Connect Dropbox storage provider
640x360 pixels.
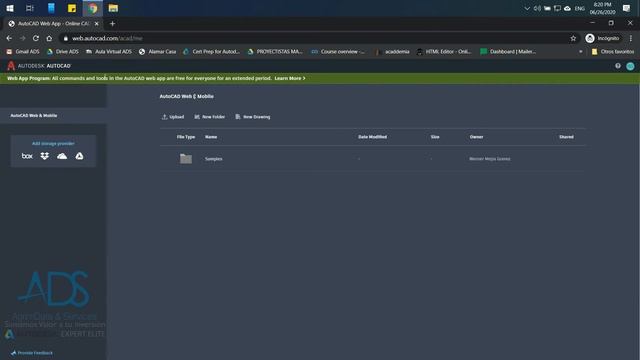(x=44, y=156)
